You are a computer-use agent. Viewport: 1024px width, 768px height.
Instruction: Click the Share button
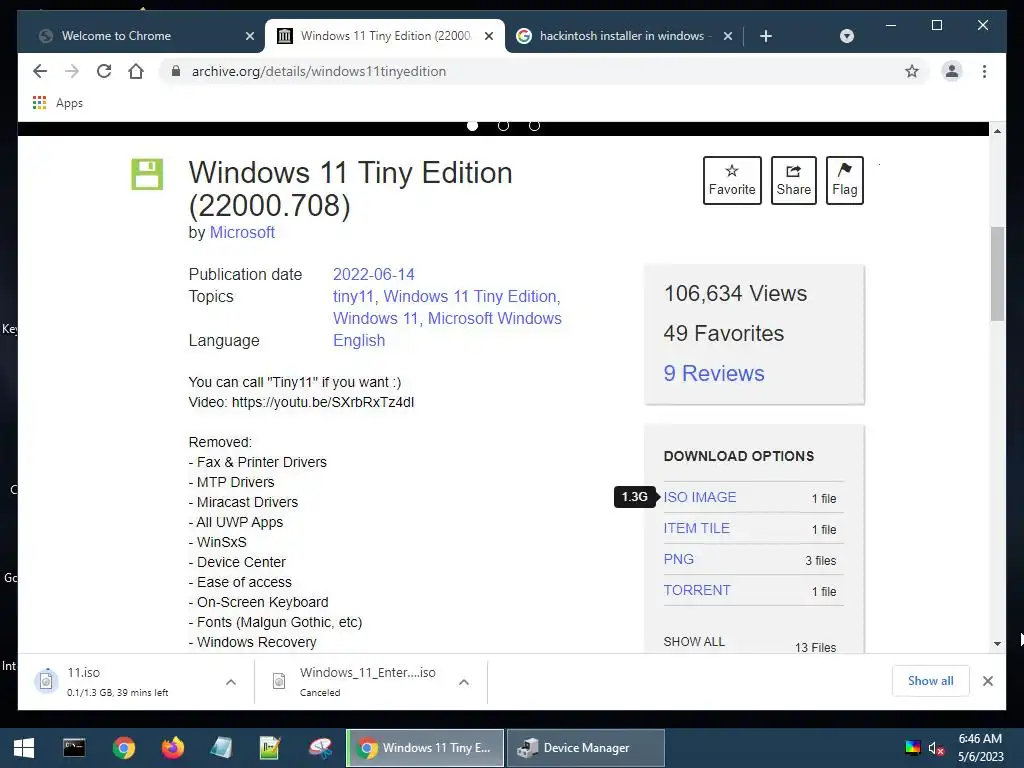[793, 180]
